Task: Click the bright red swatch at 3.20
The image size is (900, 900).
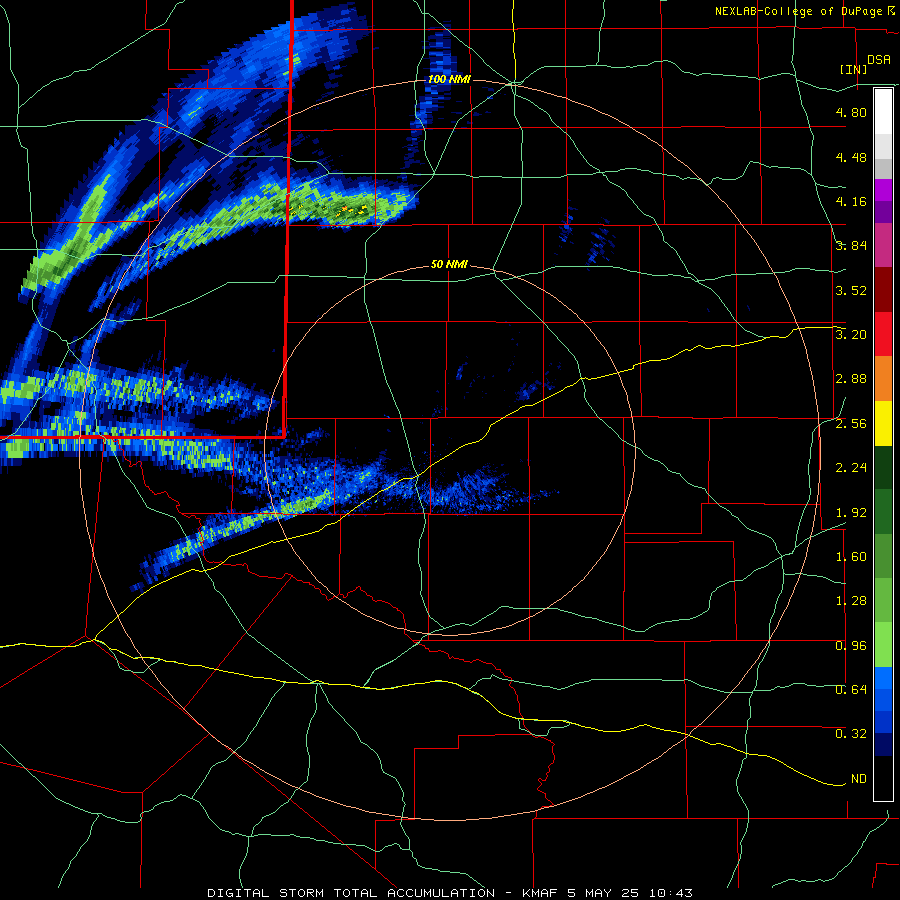Action: (883, 334)
